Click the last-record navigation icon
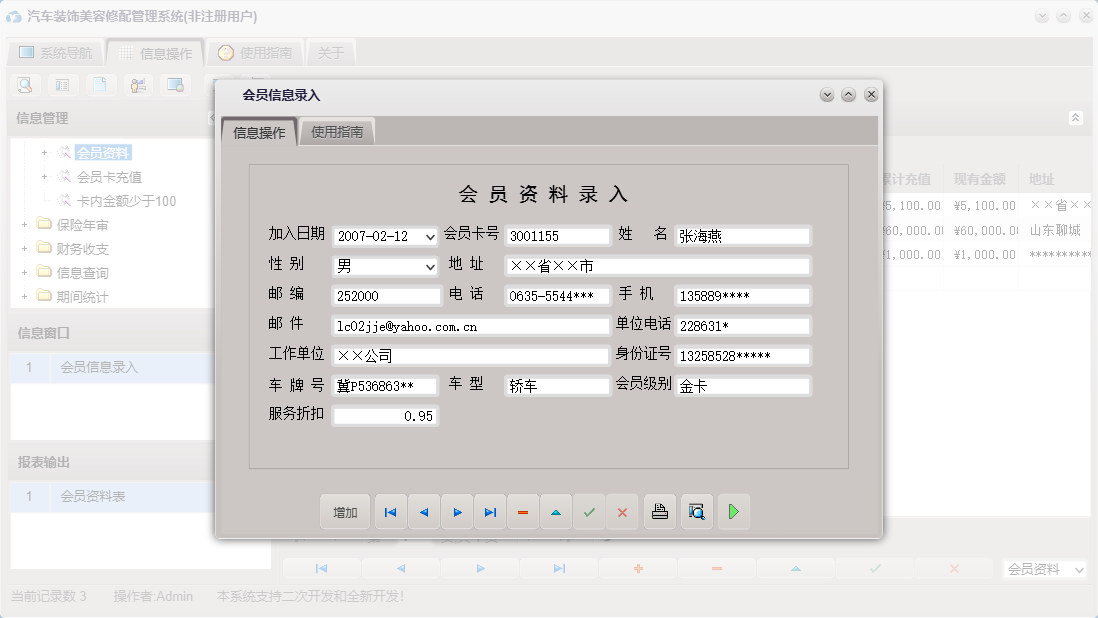 [x=490, y=512]
